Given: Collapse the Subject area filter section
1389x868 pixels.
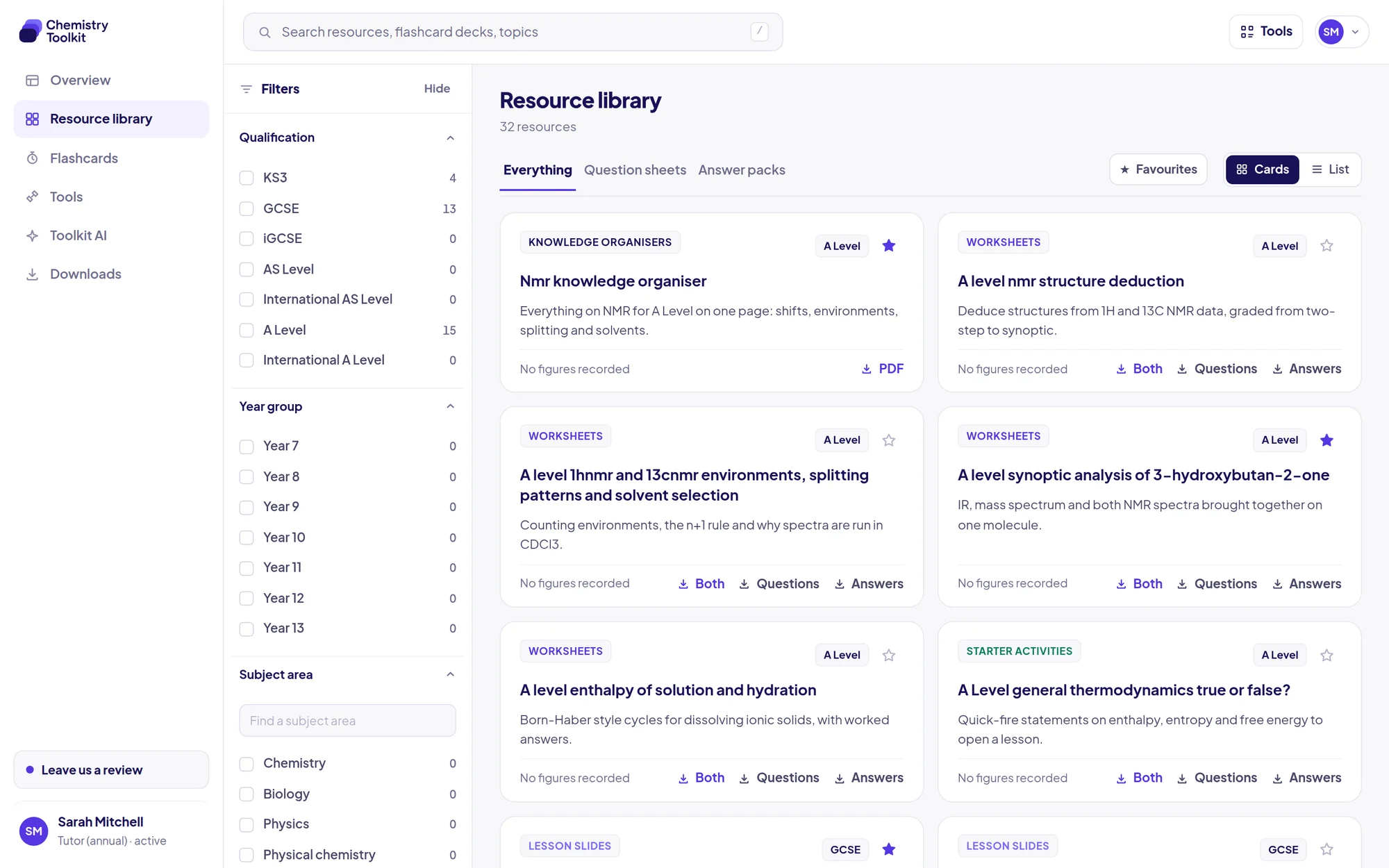Looking at the screenshot, I should point(450,674).
